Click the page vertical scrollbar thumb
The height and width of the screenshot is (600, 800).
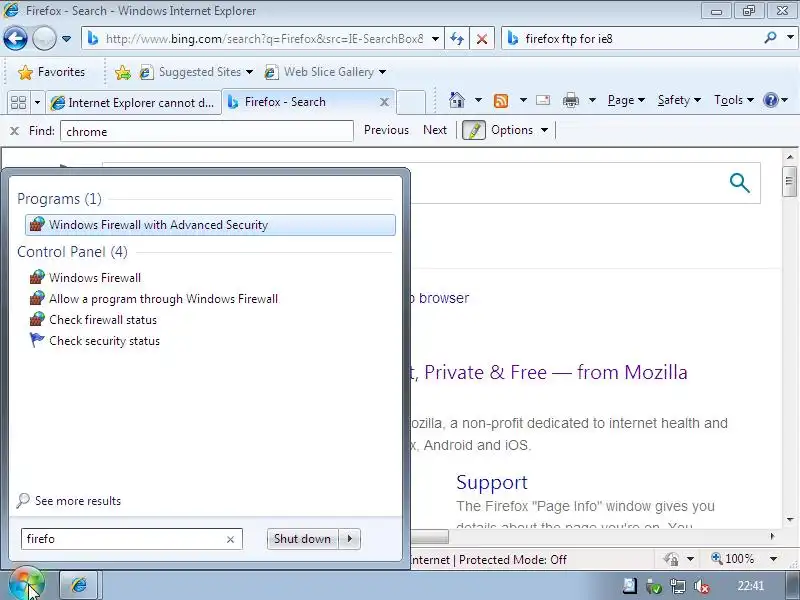(x=789, y=181)
